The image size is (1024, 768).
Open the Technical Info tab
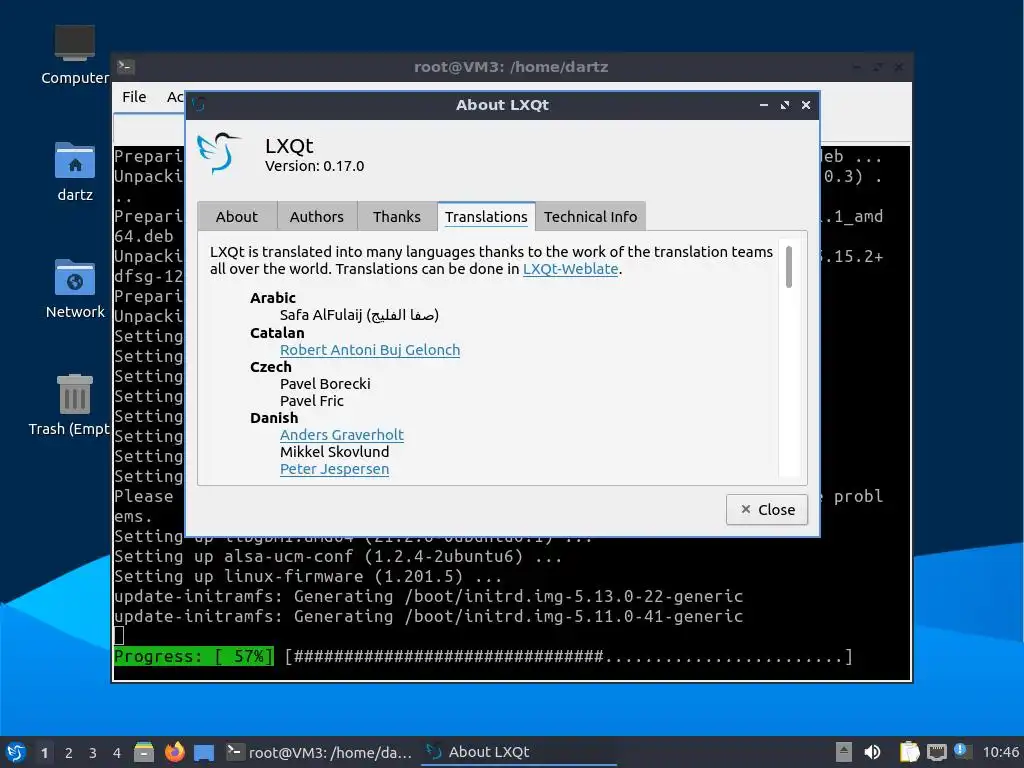click(590, 217)
